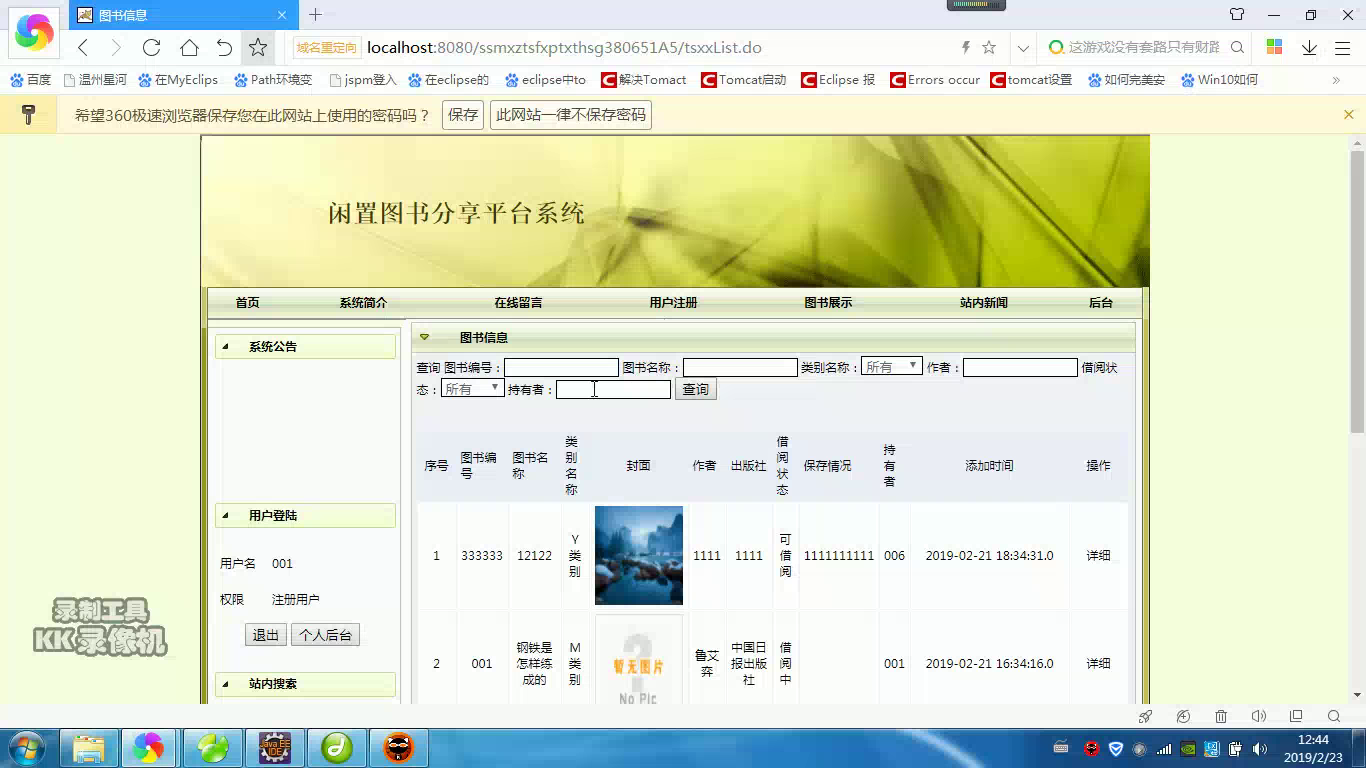Viewport: 1366px width, 768px height.
Task: Dismiss the save-password bar with X
Action: (x=1348, y=115)
